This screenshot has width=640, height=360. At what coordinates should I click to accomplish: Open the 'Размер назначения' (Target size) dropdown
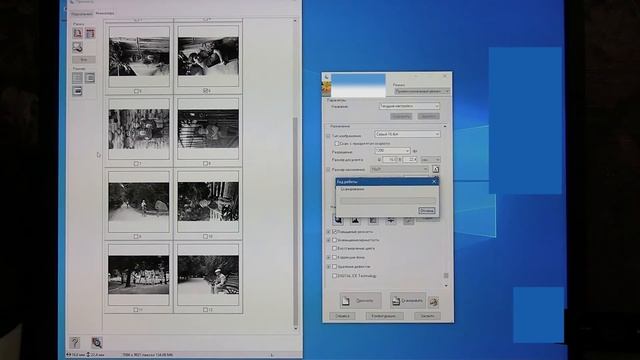tap(399, 169)
